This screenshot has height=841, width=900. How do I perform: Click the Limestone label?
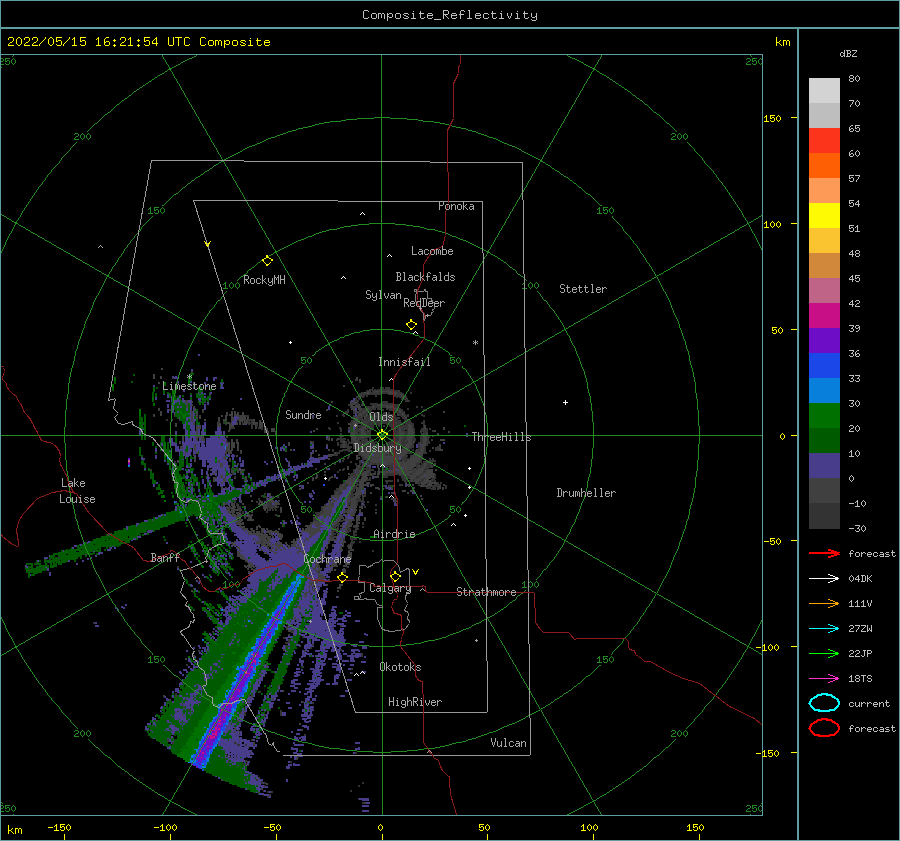click(x=189, y=386)
